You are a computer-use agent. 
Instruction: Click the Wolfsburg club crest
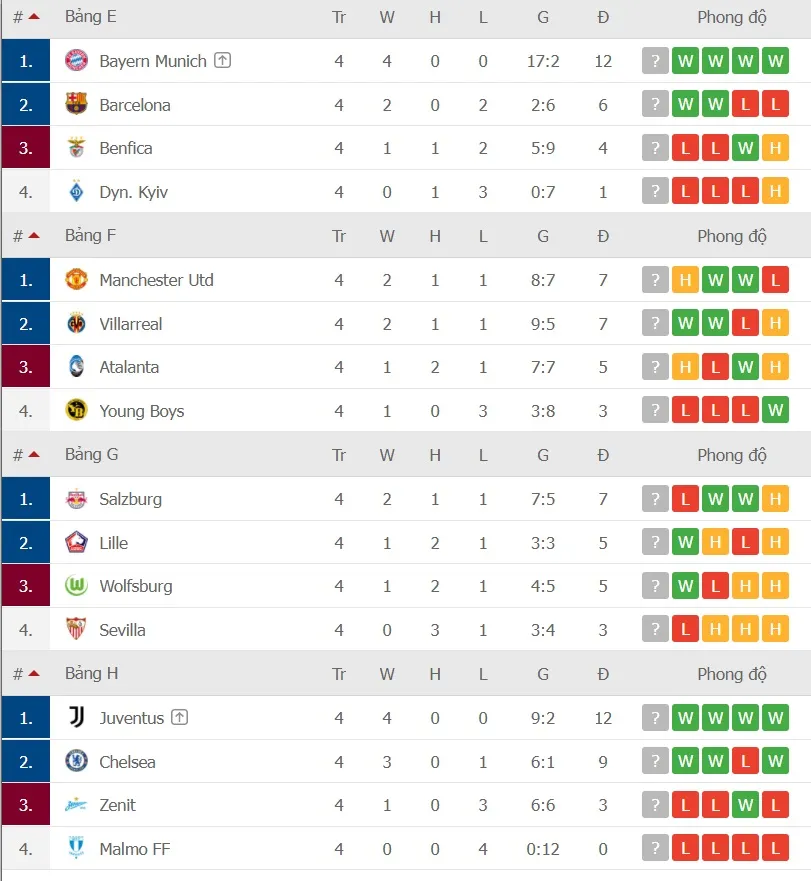(77, 586)
